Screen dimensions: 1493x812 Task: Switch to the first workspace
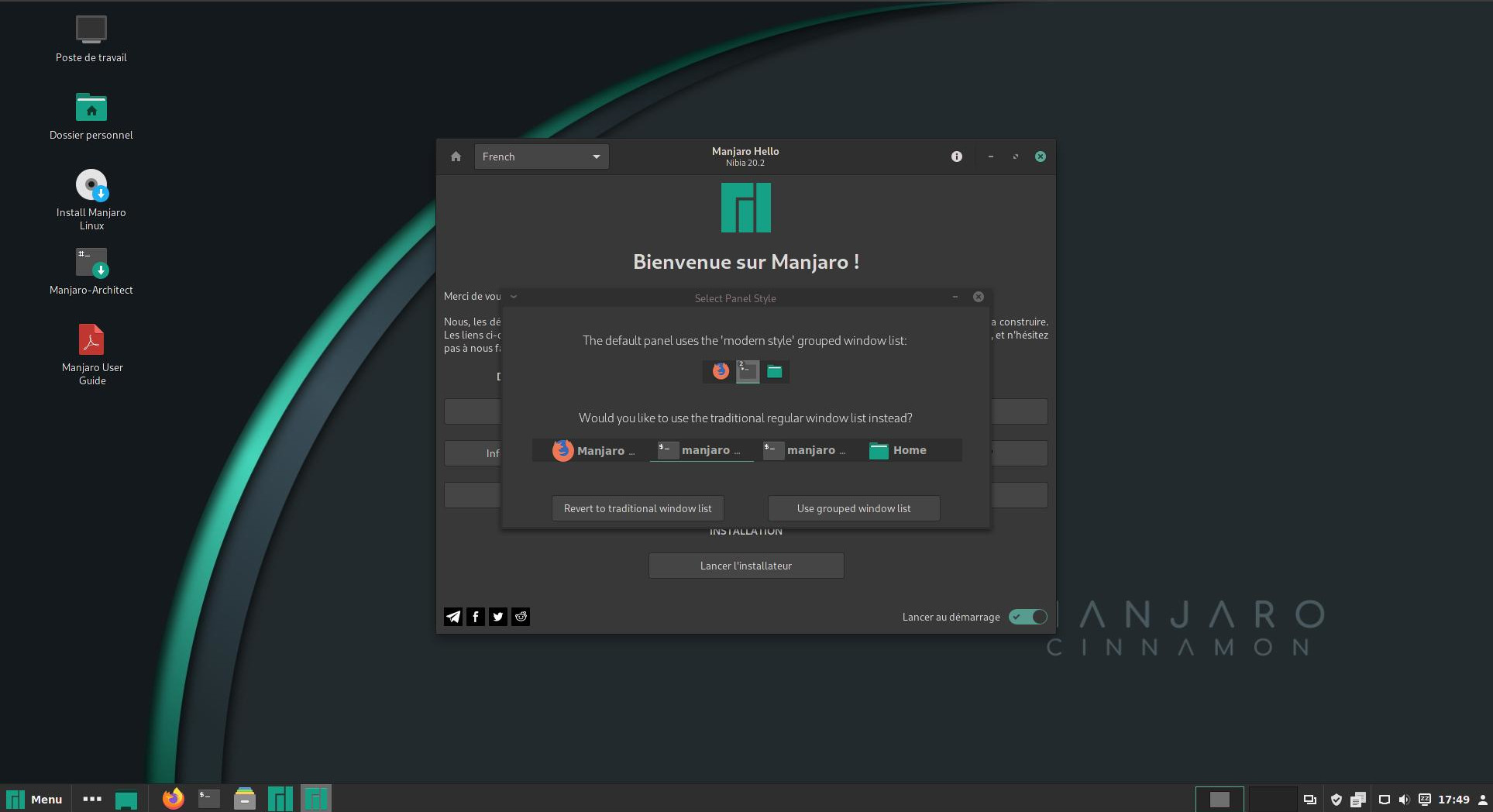tap(1220, 800)
